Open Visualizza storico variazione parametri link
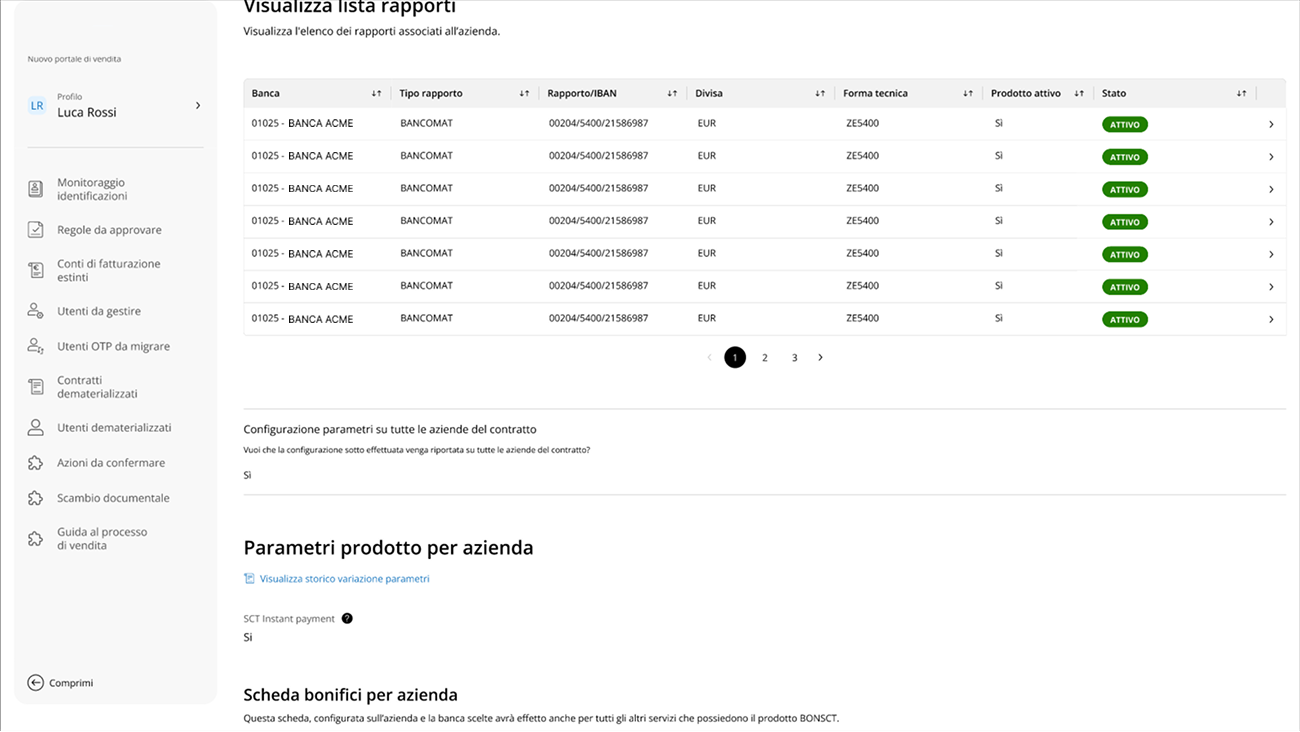This screenshot has height=732, width=1300. click(344, 579)
